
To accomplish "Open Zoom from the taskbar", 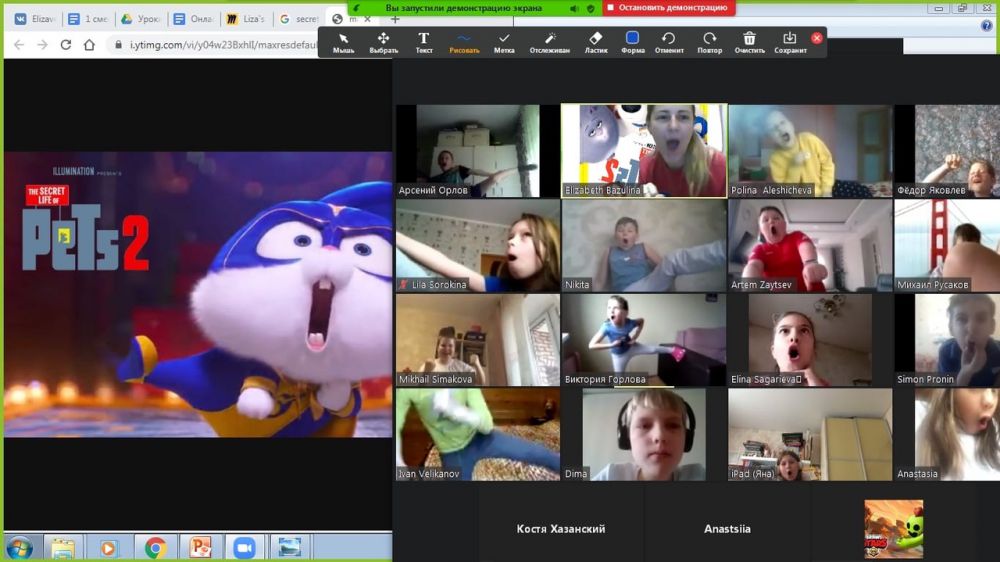I will tap(244, 547).
